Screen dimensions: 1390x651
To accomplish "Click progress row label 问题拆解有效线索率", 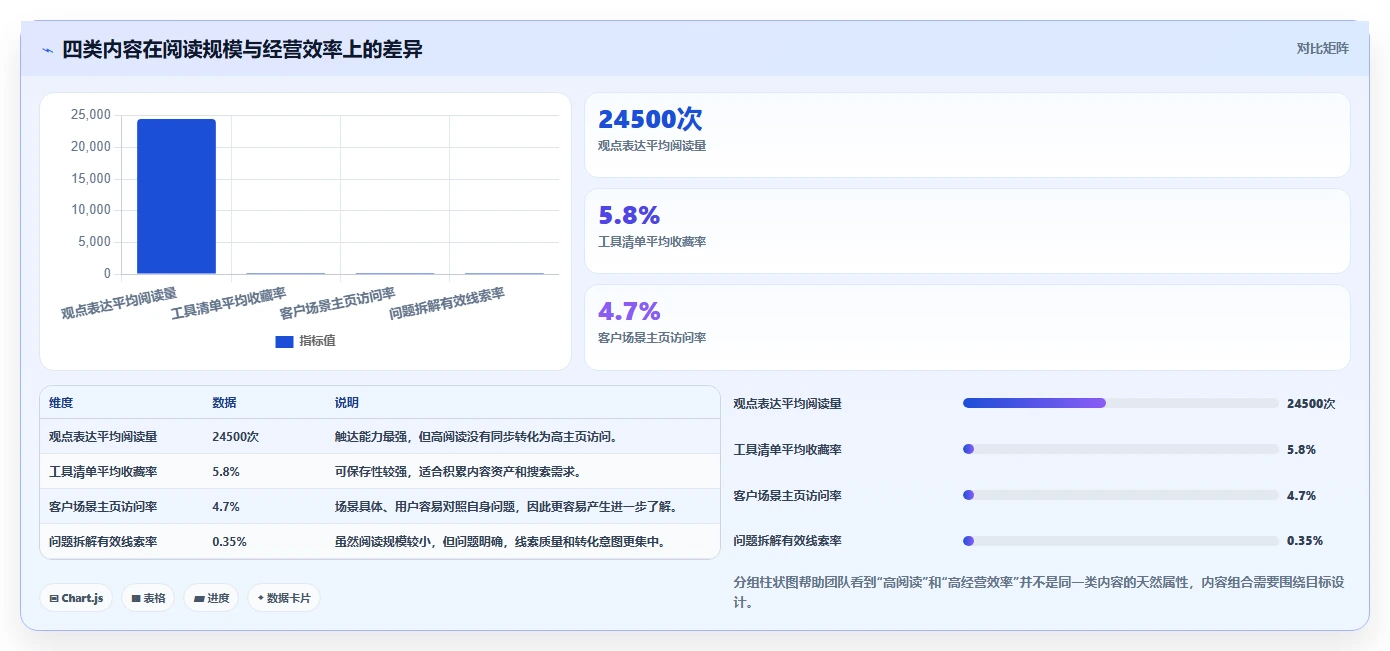I will pos(788,541).
